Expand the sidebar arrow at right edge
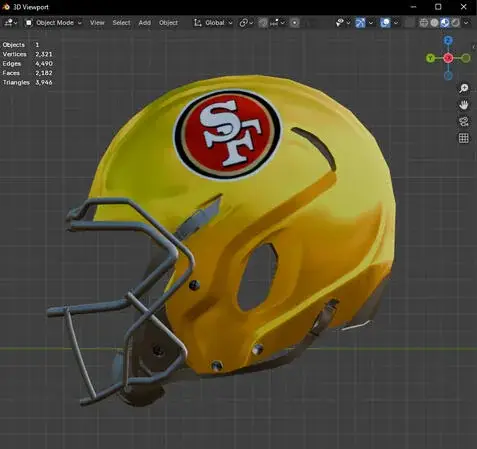 [x=474, y=47]
